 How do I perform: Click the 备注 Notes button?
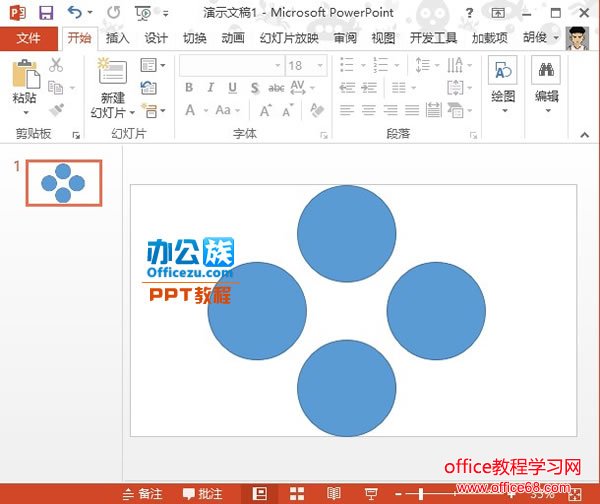(x=143, y=494)
